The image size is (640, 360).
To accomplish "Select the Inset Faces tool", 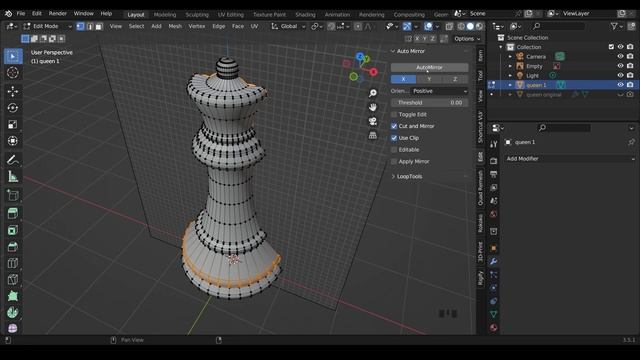I will (13, 230).
